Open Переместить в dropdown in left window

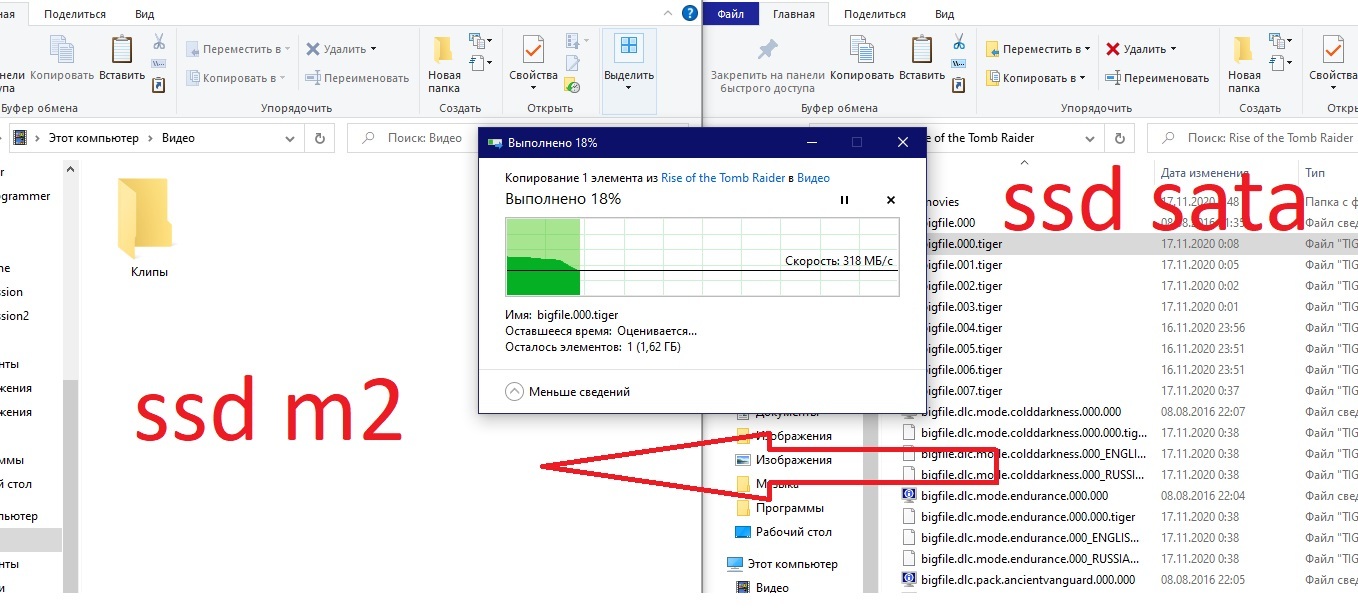(240, 49)
